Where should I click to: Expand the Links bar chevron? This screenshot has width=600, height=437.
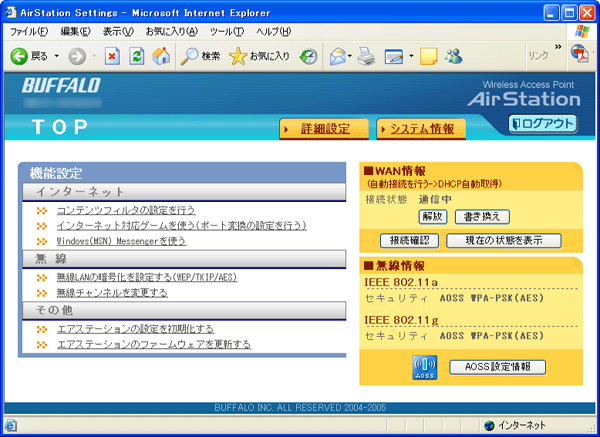558,47
